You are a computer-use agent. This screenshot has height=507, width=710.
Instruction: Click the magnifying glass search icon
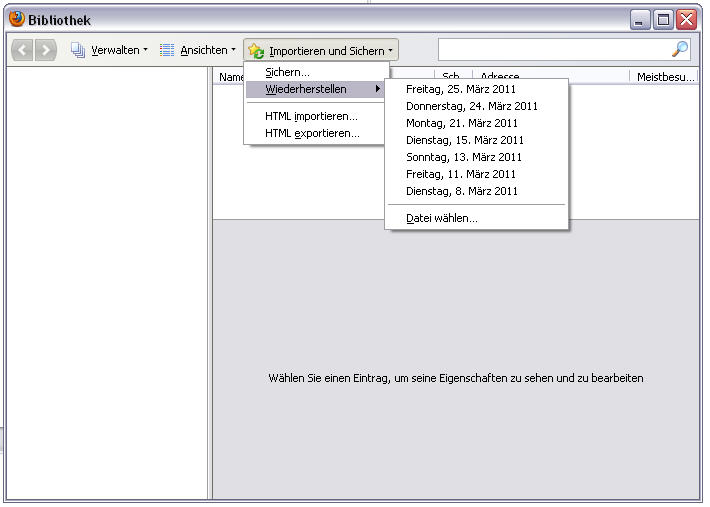[x=680, y=49]
